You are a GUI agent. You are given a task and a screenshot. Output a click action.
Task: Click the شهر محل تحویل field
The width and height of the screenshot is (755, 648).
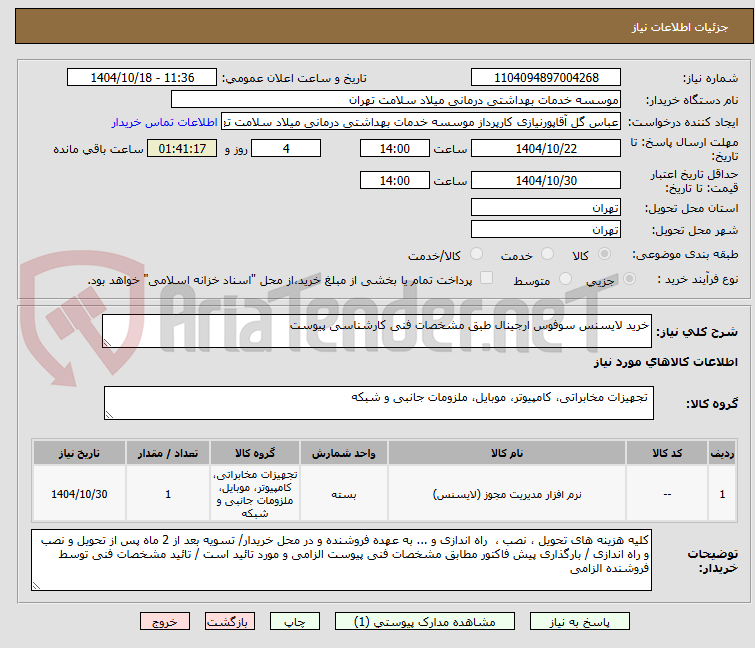[x=546, y=229]
